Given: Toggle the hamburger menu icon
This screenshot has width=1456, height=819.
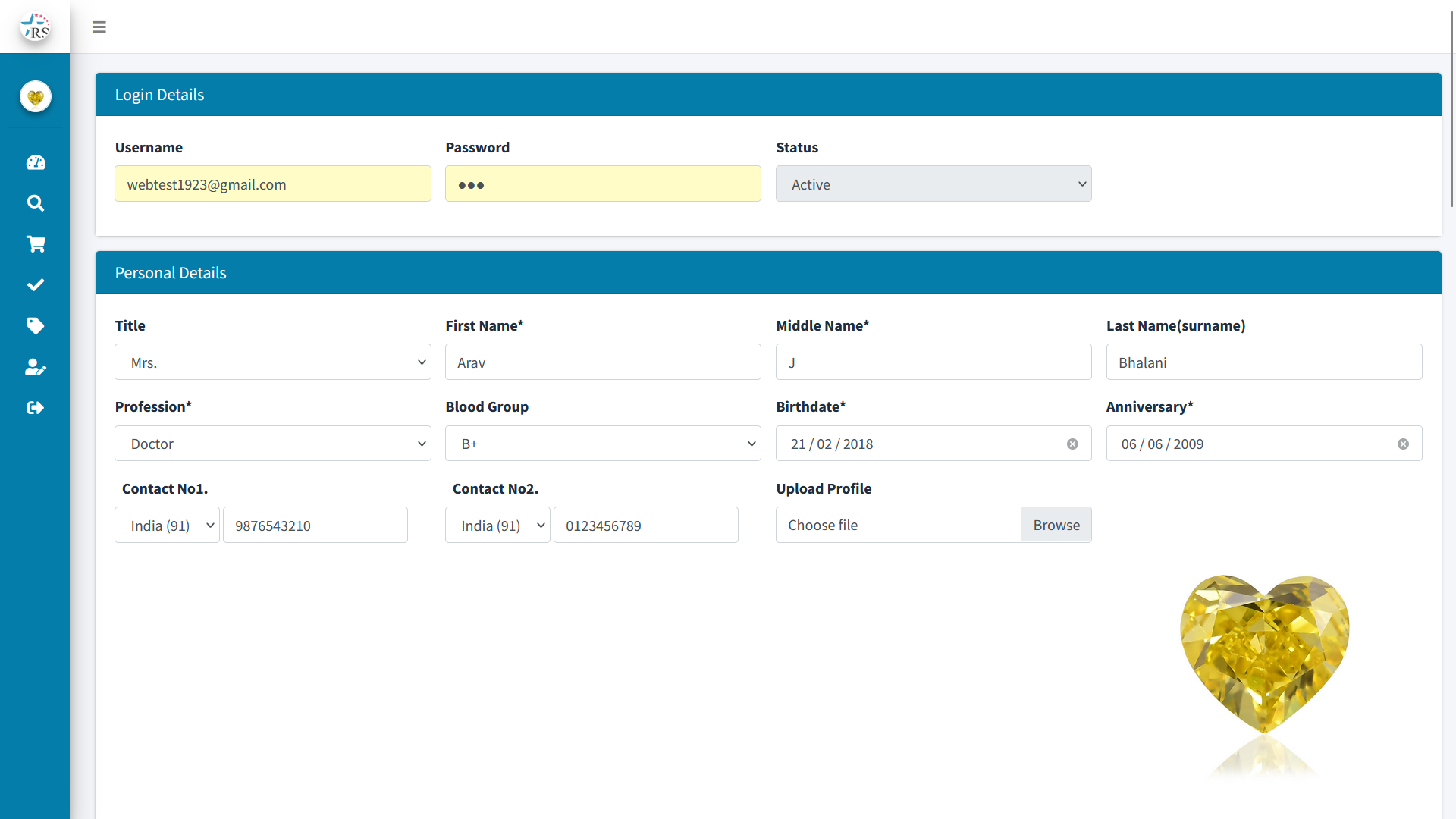Looking at the screenshot, I should (99, 27).
